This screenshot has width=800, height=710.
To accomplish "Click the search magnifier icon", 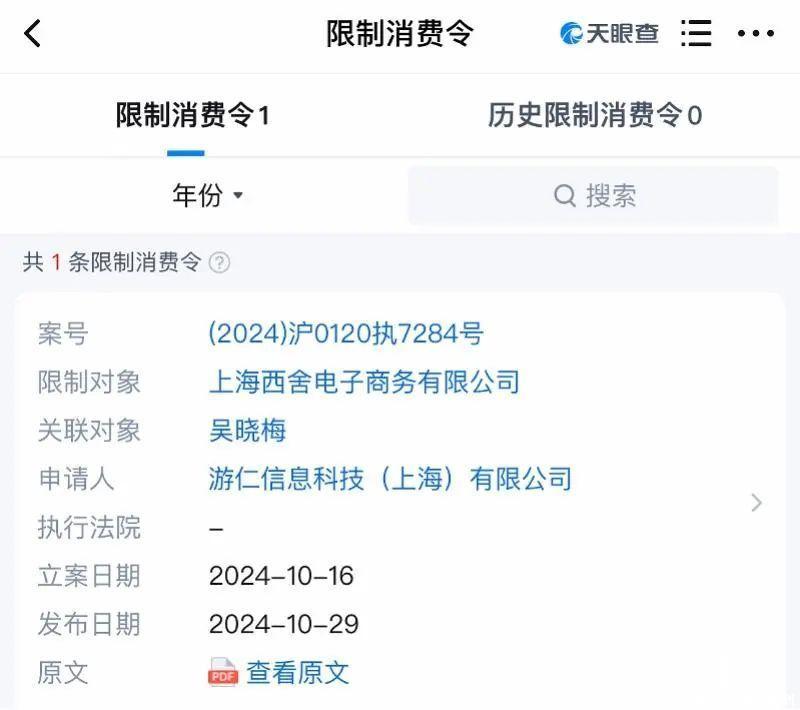I will pos(564,196).
